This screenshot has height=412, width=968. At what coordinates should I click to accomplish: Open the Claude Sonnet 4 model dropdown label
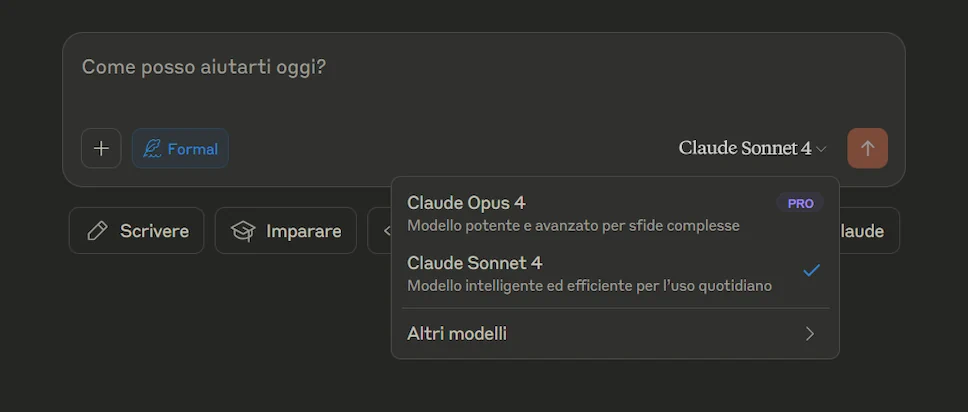pos(744,148)
